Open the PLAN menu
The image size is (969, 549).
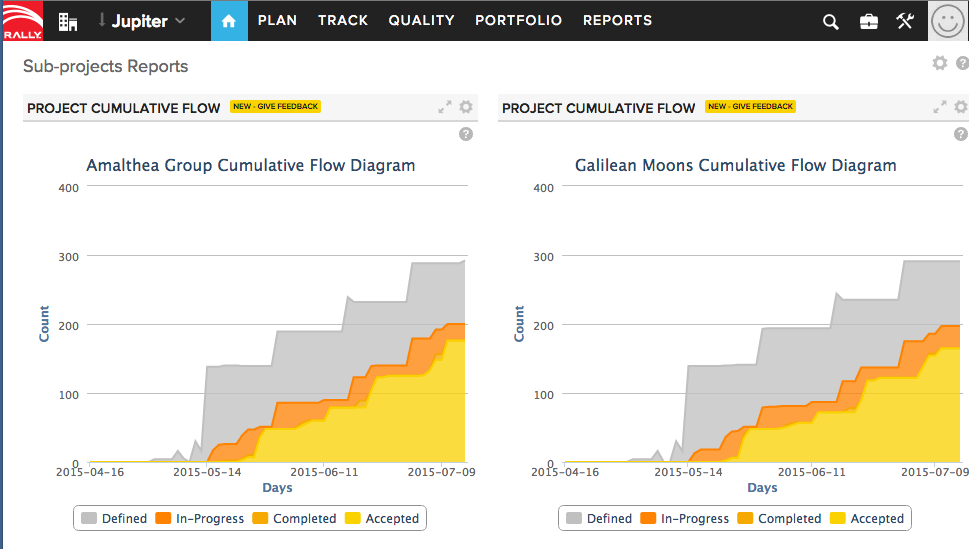[x=277, y=21]
